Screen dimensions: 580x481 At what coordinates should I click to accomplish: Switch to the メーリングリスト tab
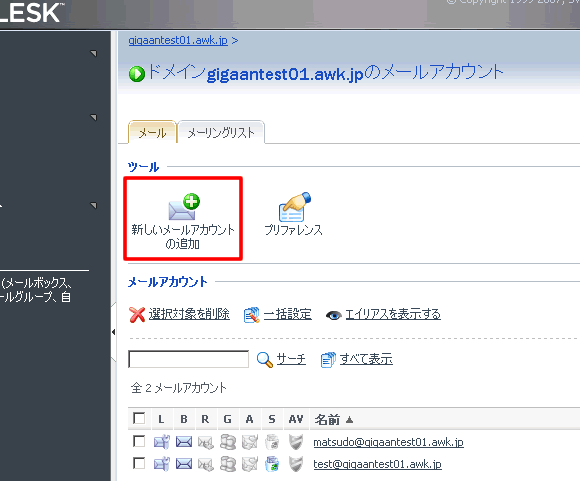tap(221, 132)
